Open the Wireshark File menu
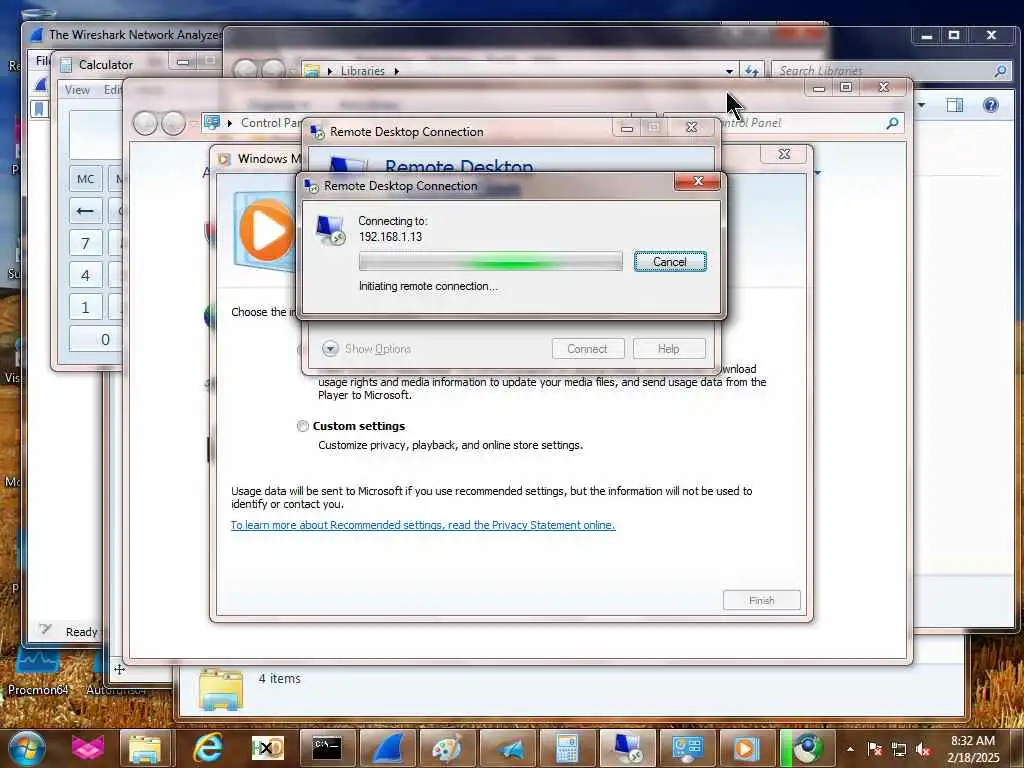Screen dimensions: 1024x768 42,61
